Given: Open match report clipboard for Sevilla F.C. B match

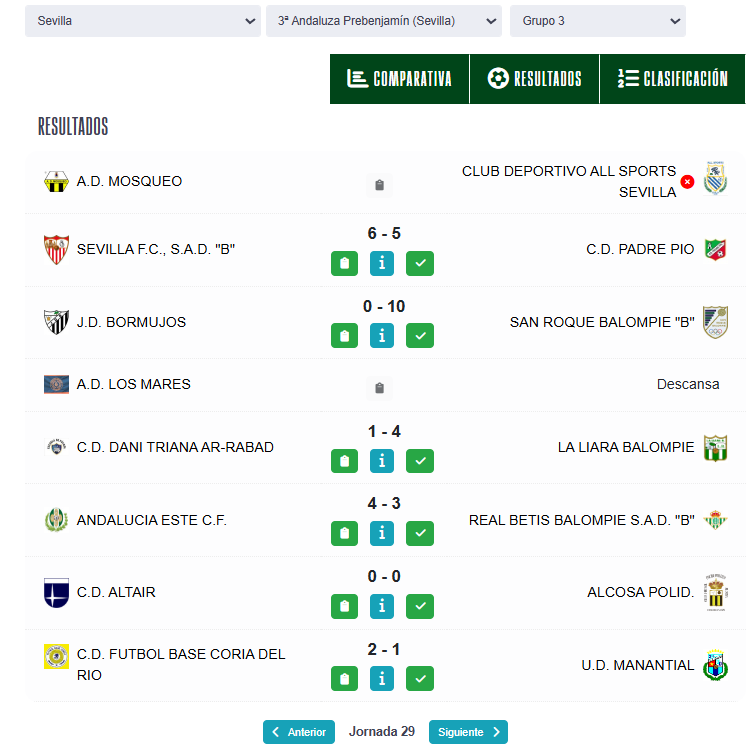Looking at the screenshot, I should tap(345, 263).
